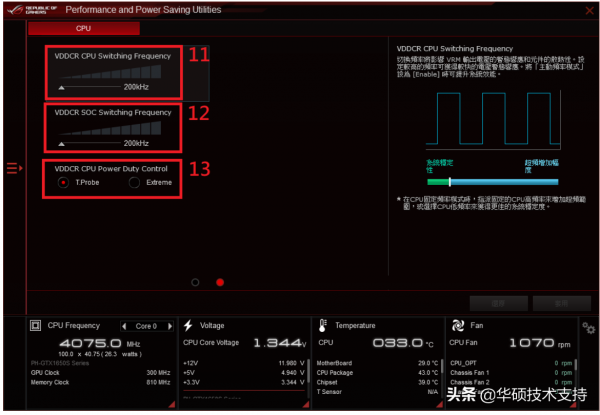Screen dimensions: 600x415
Task: Switch to previous core with left arrow
Action: 124,326
